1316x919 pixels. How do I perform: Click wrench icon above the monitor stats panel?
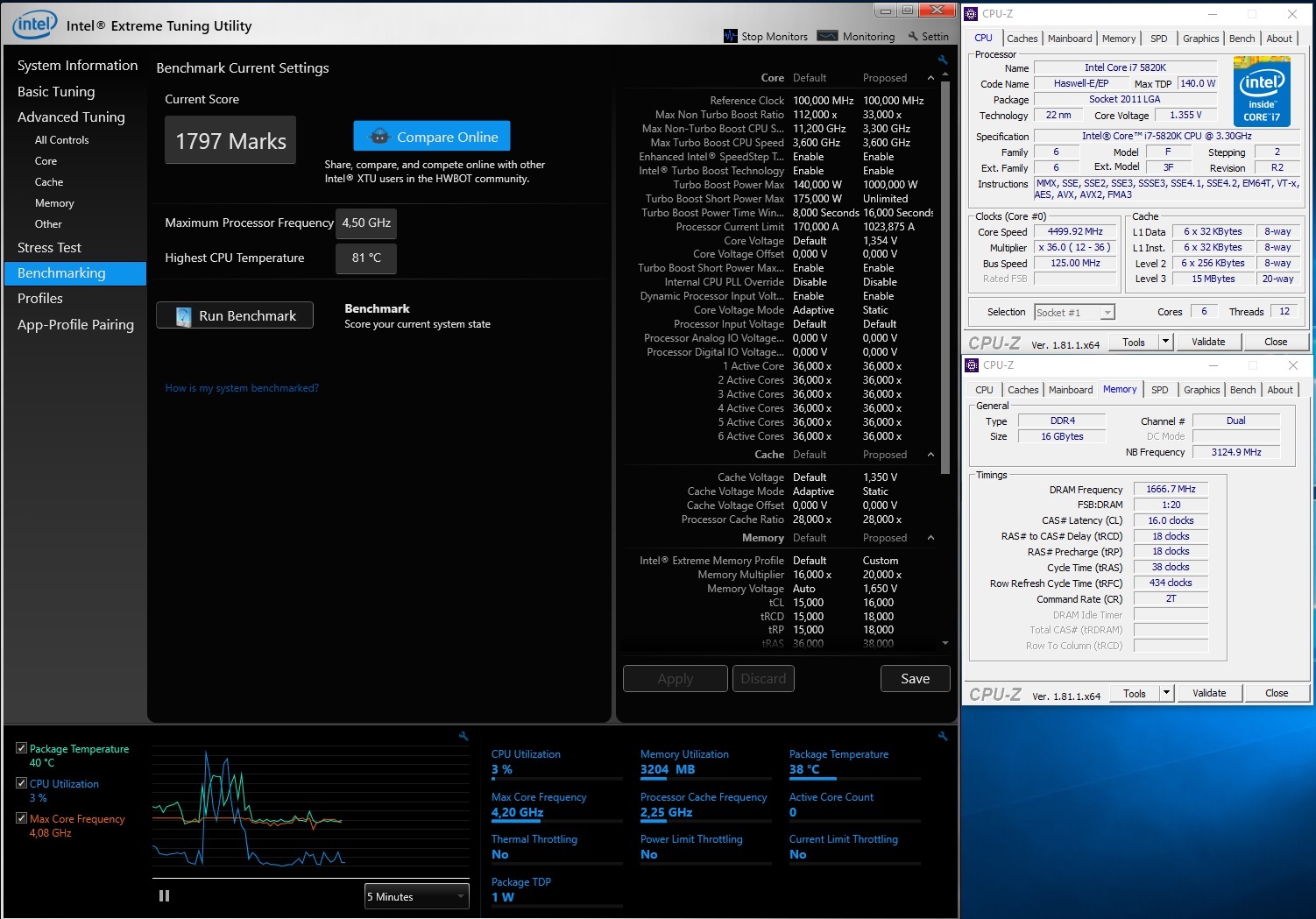943,736
